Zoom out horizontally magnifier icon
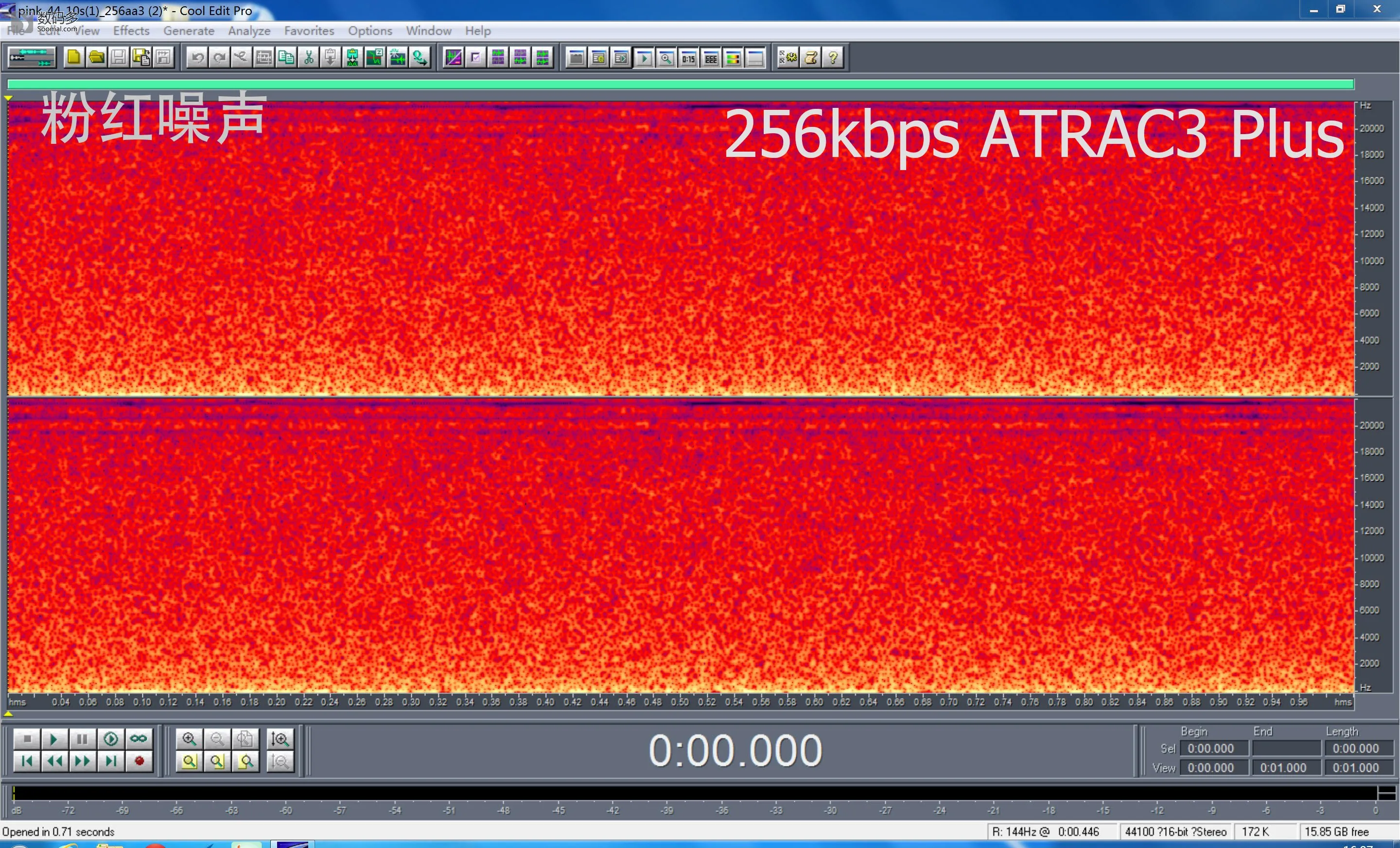Viewport: 1400px width, 848px height. pos(217,738)
